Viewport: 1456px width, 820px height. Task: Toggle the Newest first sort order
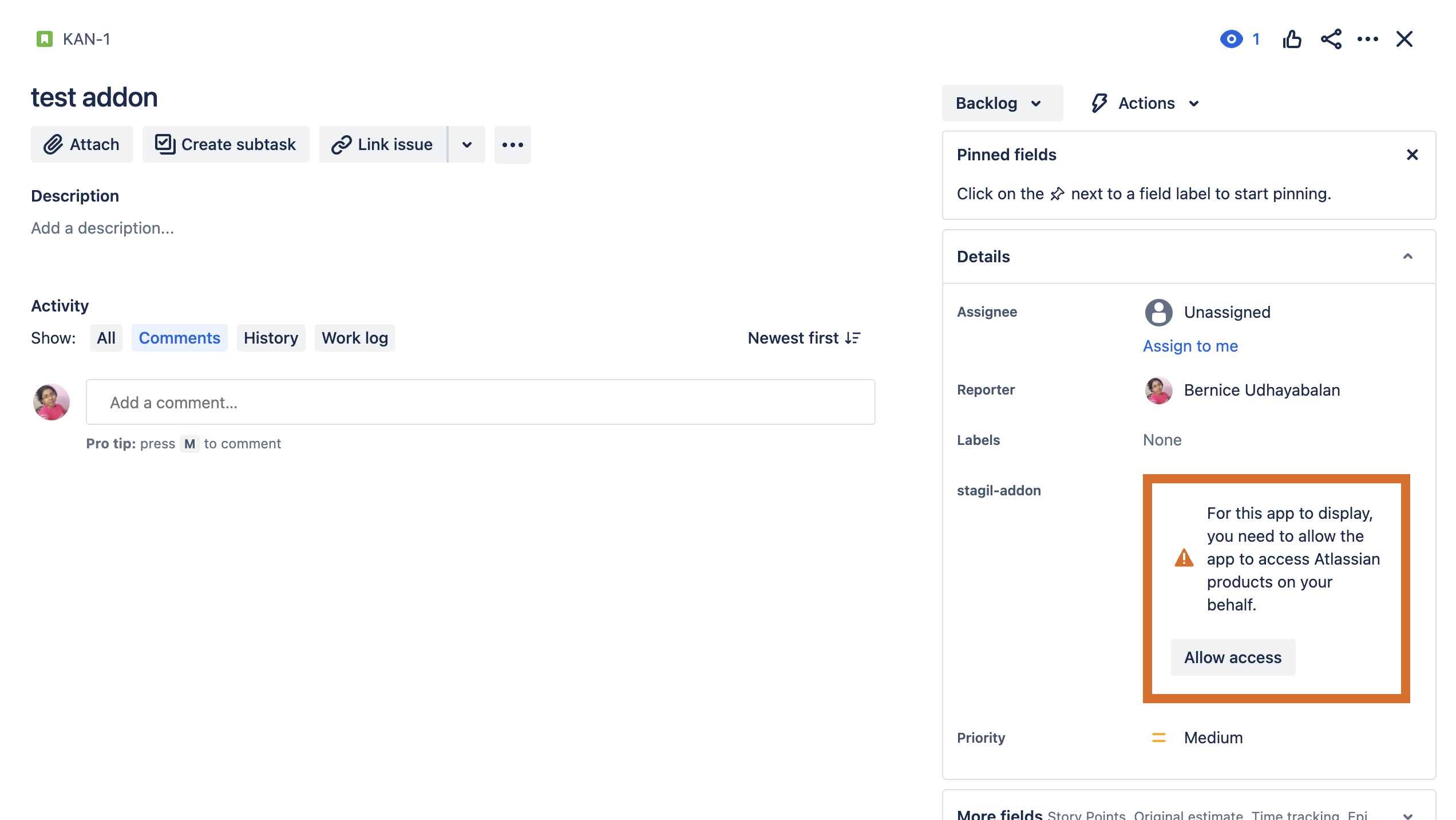[804, 338]
